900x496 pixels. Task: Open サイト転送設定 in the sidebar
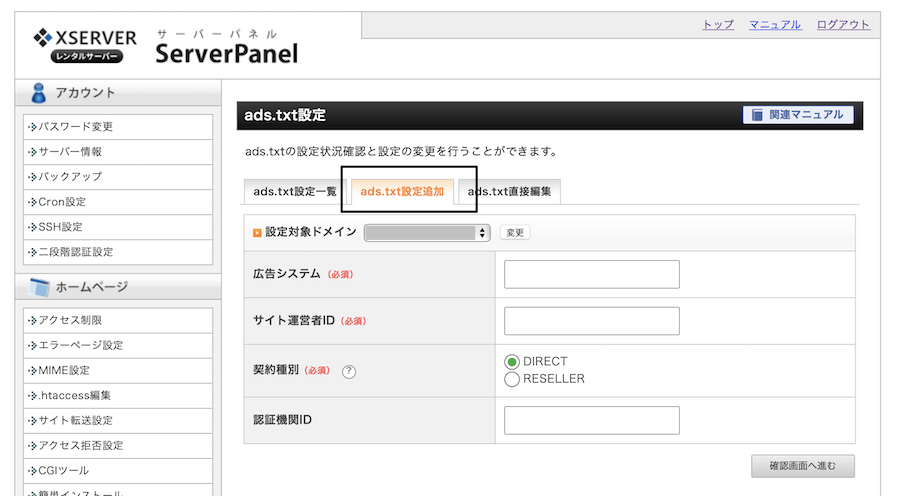[118, 420]
